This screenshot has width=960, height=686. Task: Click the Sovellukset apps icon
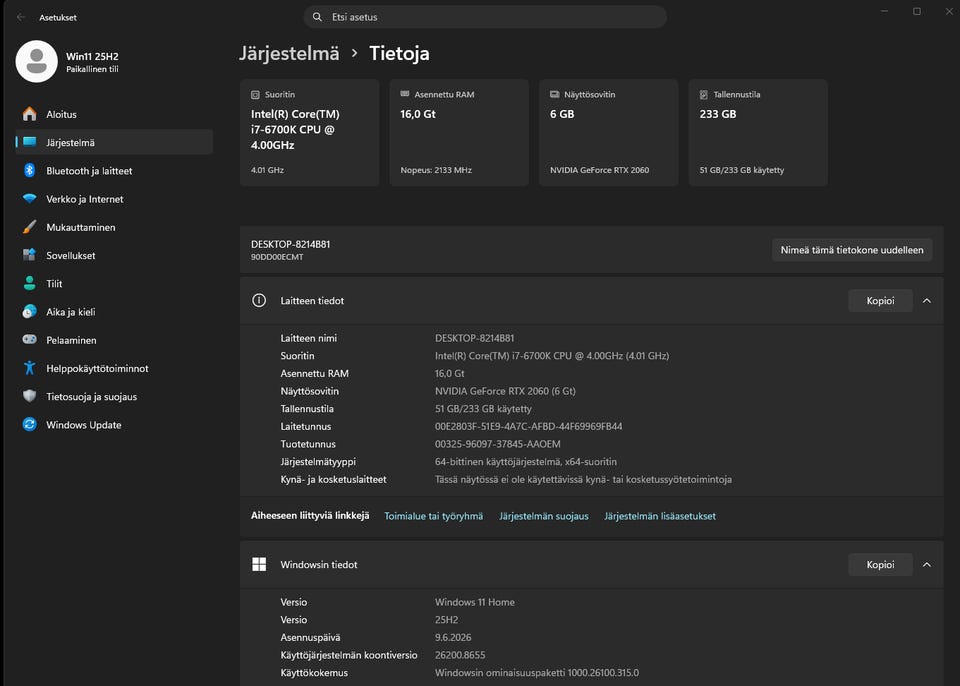pos(29,255)
